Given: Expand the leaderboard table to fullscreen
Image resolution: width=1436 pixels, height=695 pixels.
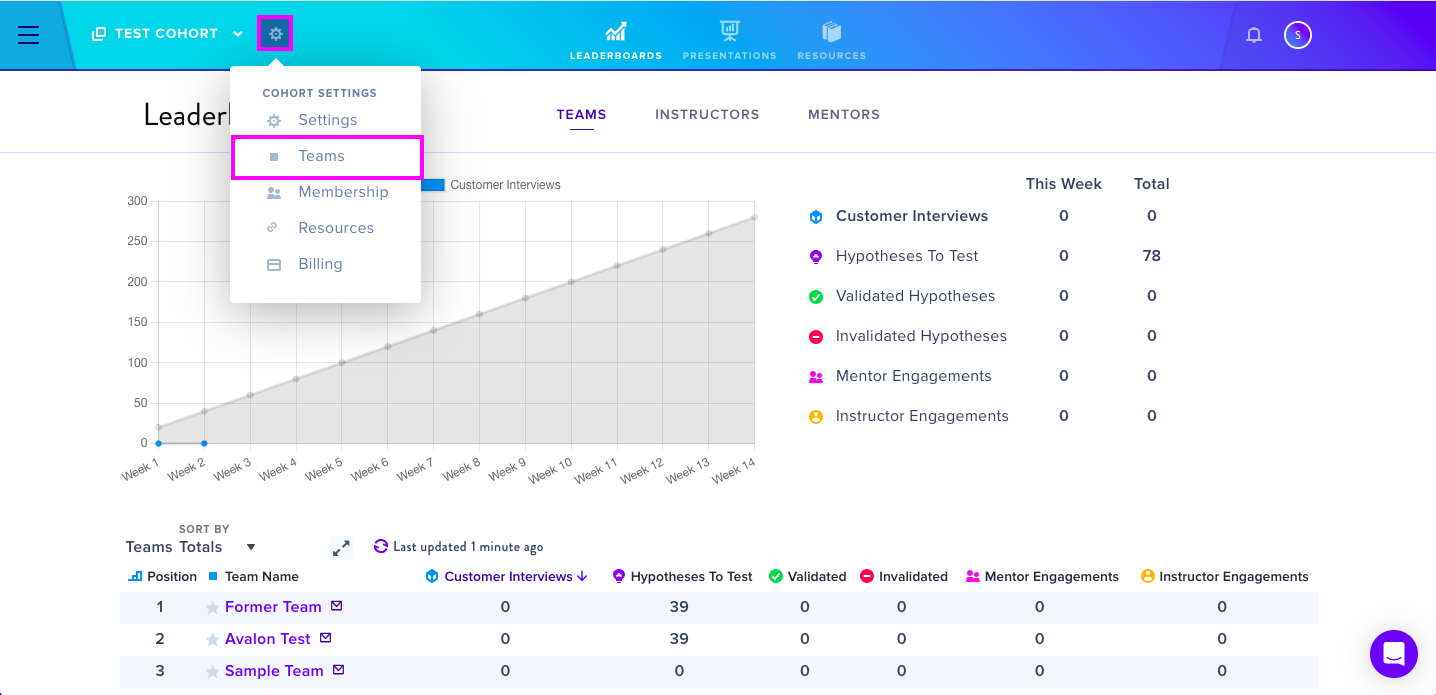Looking at the screenshot, I should pos(341,548).
